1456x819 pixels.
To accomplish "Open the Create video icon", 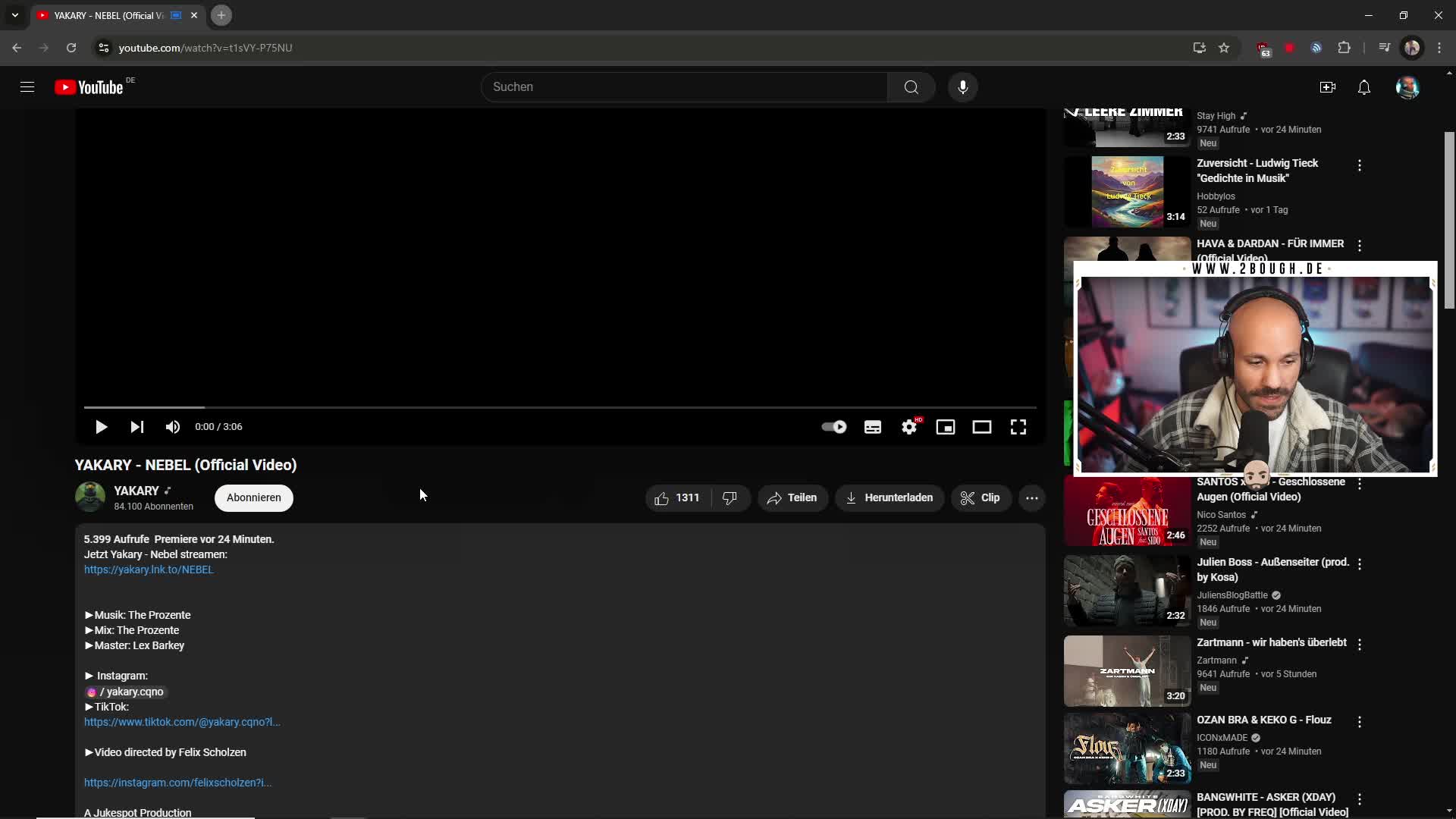I will click(1327, 87).
